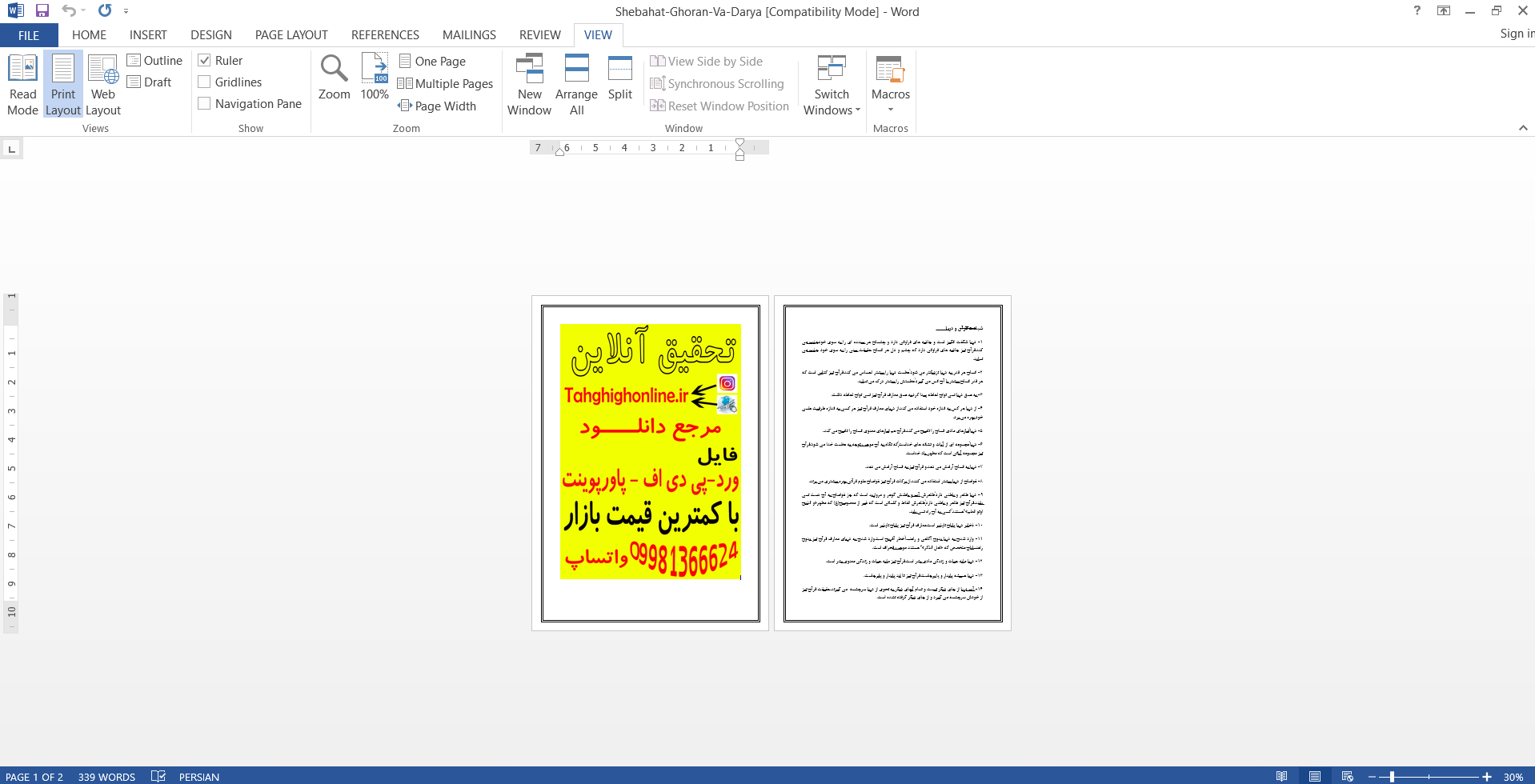The height and width of the screenshot is (784, 1535).
Task: Open a New Window
Action: (x=530, y=85)
